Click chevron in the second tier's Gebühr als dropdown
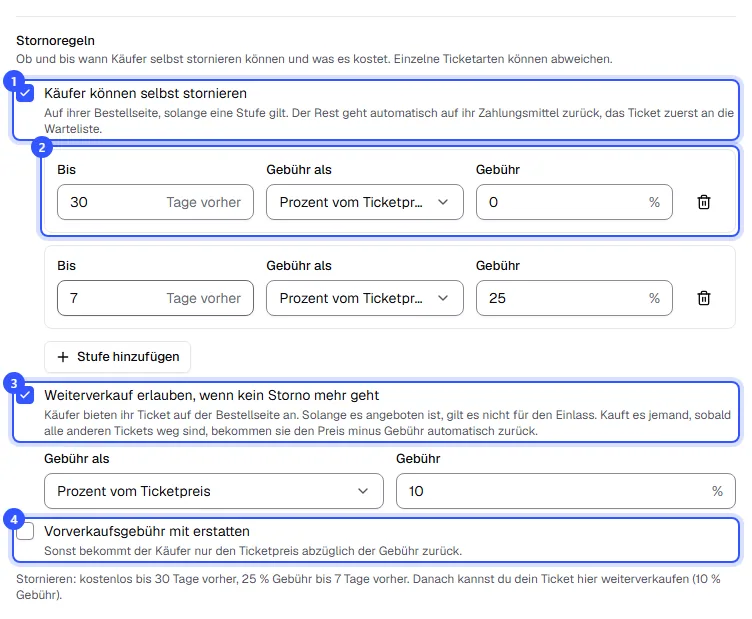Image resolution: width=752 pixels, height=619 pixels. (443, 298)
